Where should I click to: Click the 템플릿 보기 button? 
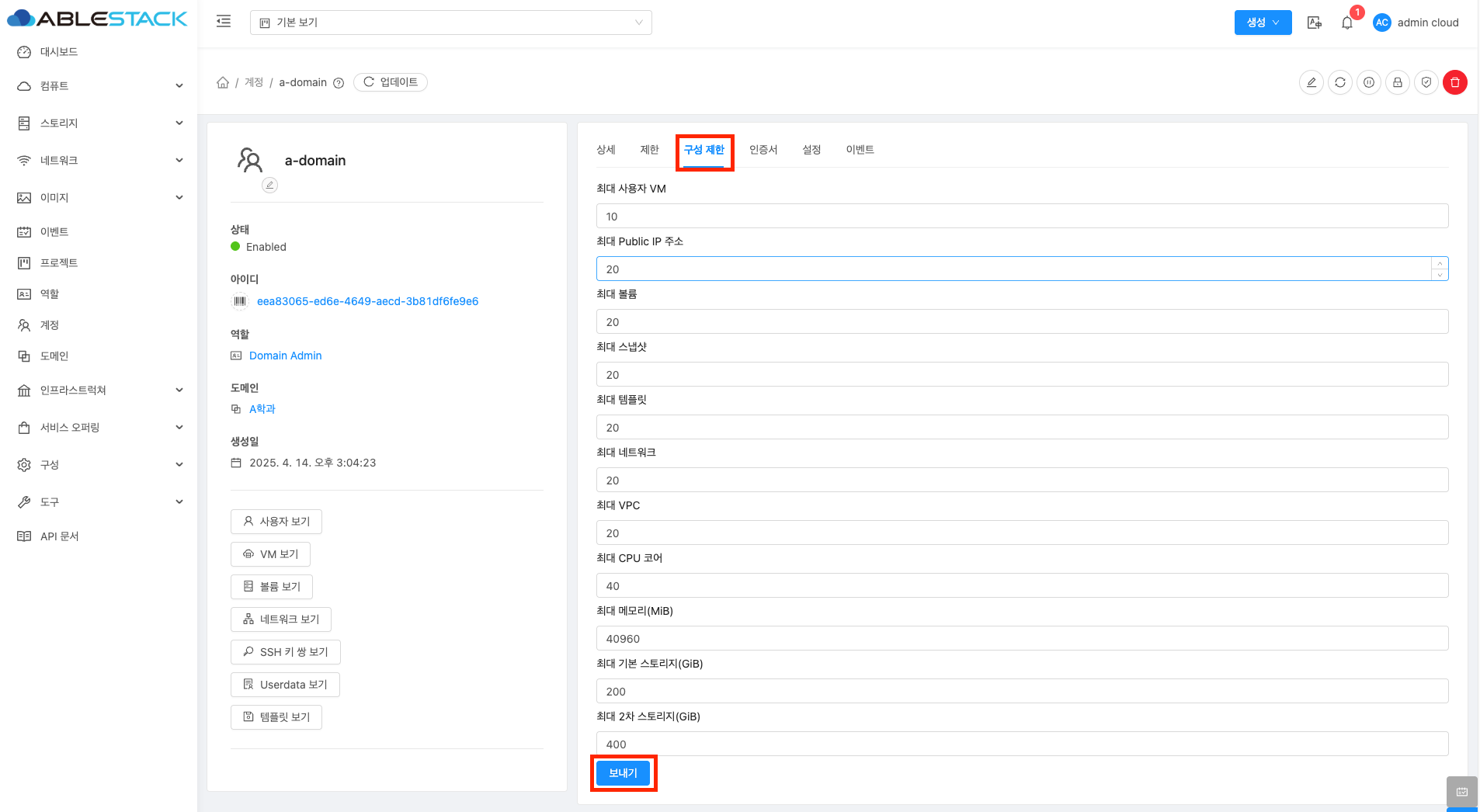tap(276, 717)
